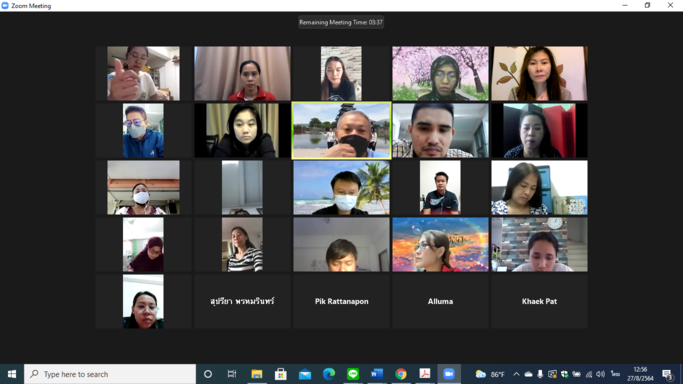683x384 pixels.
Task: Open Google Chrome from taskbar
Action: [401, 374]
